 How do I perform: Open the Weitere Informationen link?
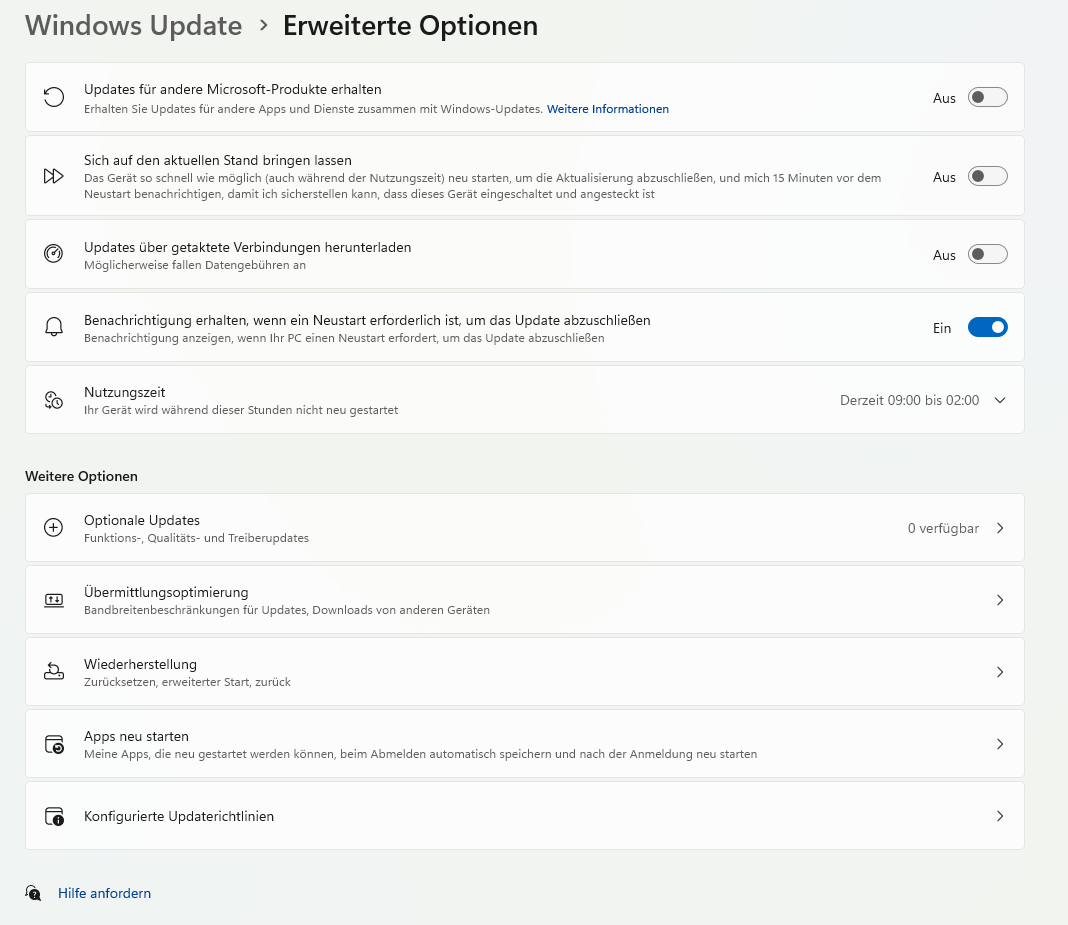(607, 109)
